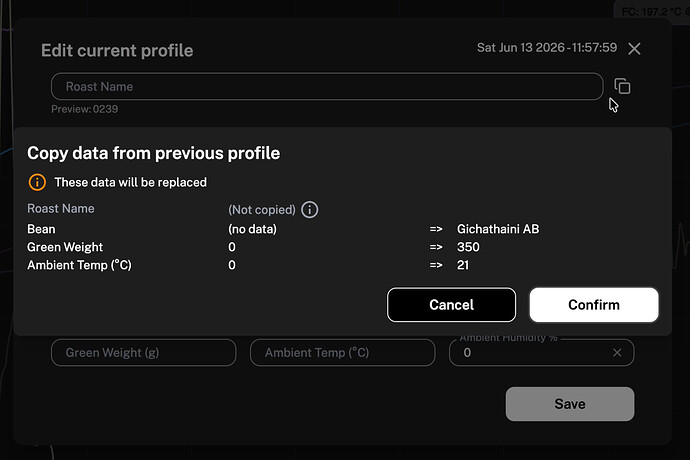Click the Ambient Humidity % field
This screenshot has width=690, height=460.
pyautogui.click(x=541, y=353)
